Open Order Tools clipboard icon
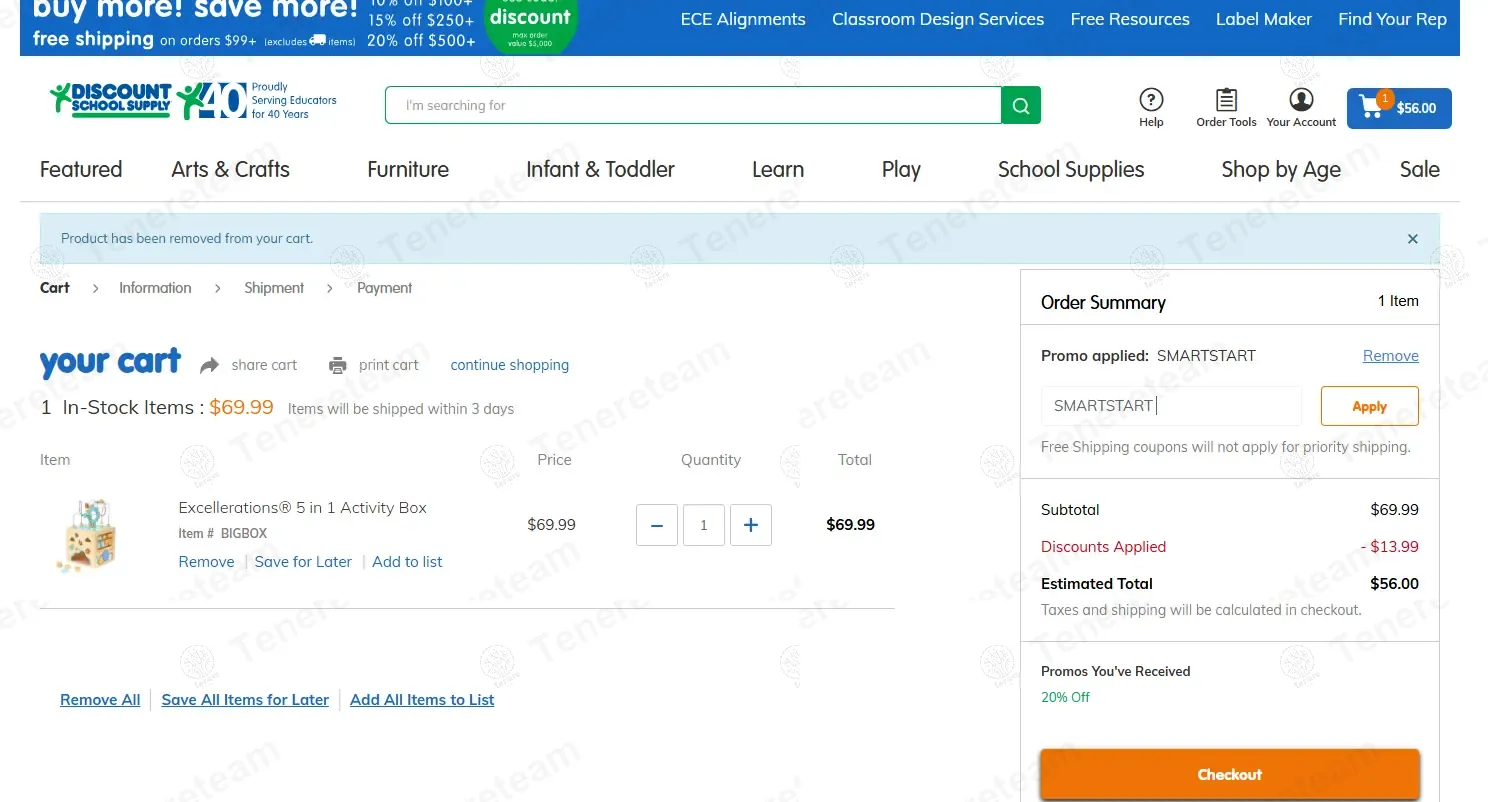 (1226, 100)
